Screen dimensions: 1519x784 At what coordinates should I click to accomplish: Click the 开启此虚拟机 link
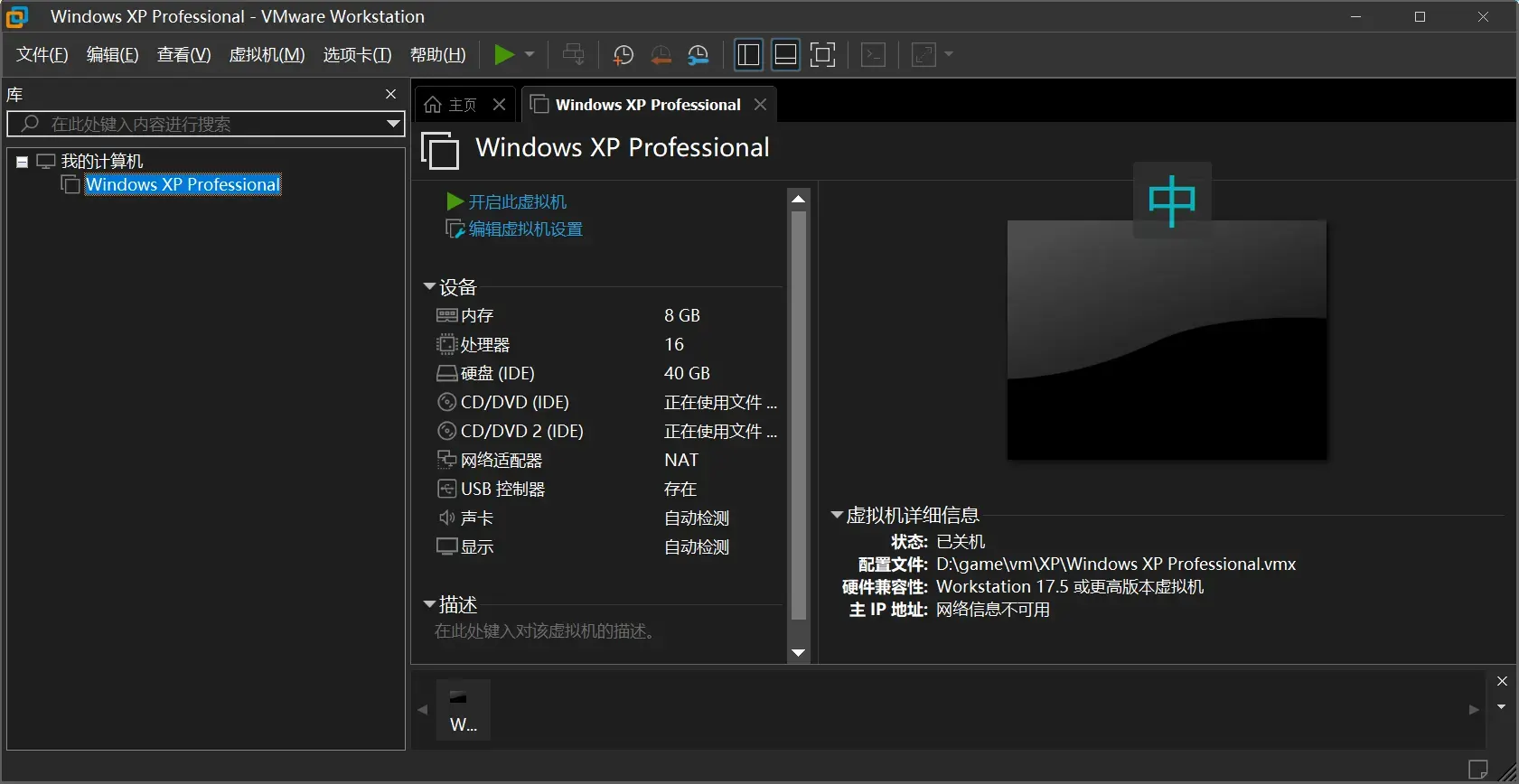(x=518, y=201)
